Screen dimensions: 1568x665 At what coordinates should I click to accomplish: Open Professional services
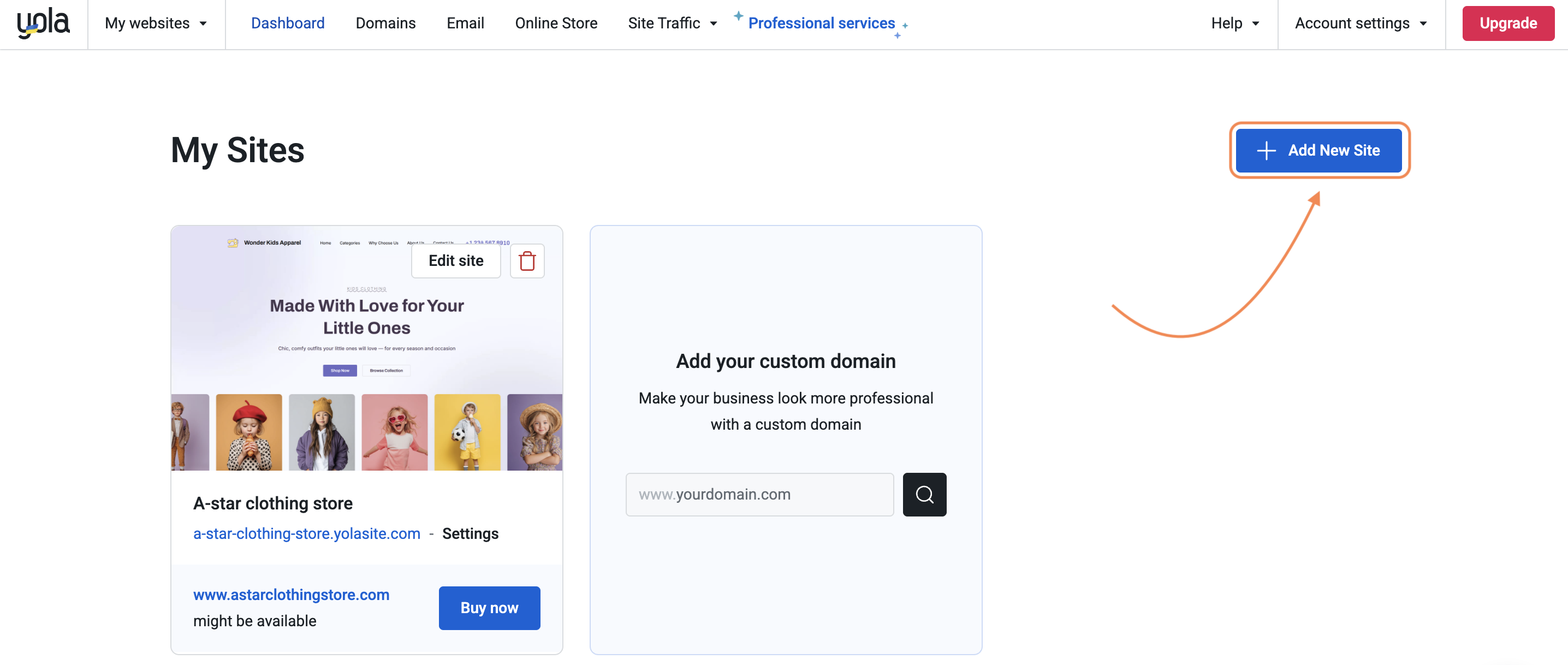[821, 23]
